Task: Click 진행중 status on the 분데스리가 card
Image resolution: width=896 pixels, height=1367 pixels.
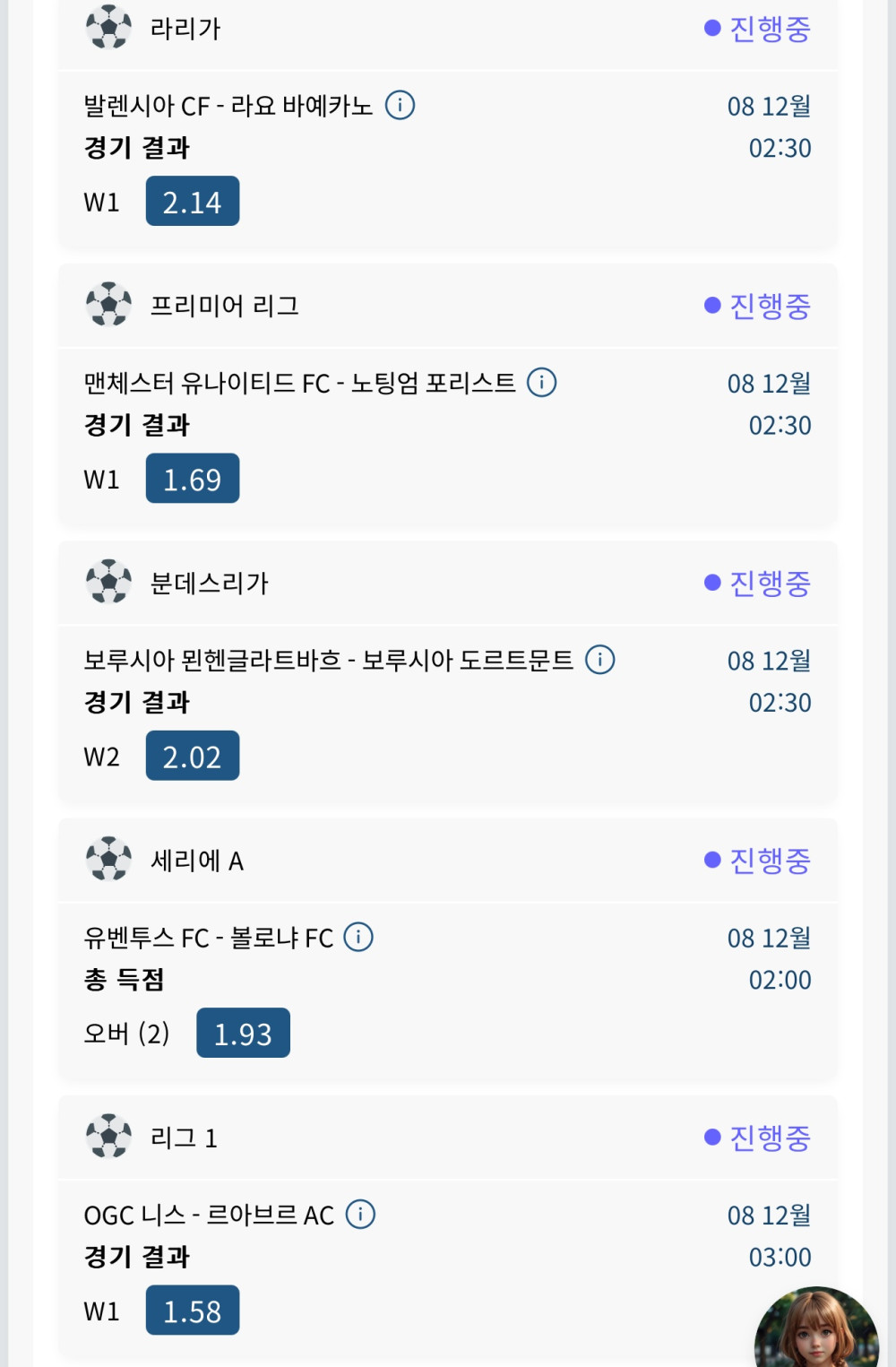Action: pyautogui.click(x=758, y=584)
